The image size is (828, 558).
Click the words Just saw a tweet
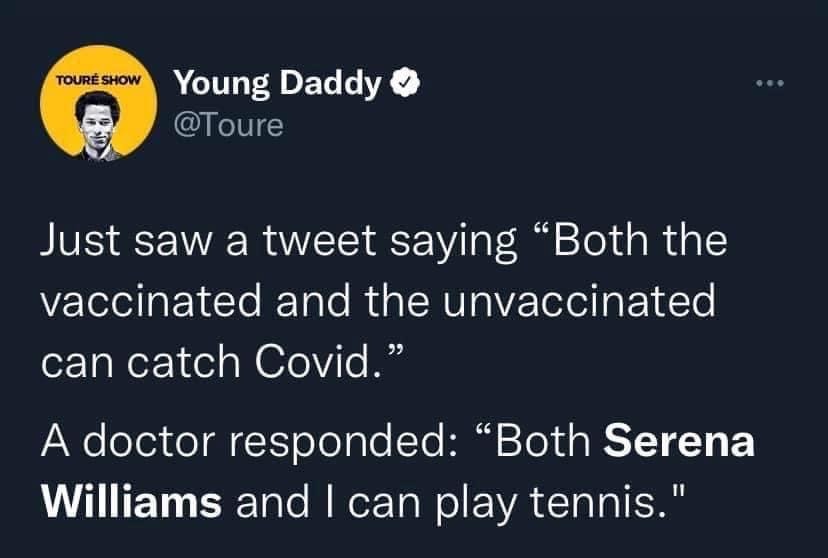click(x=208, y=240)
